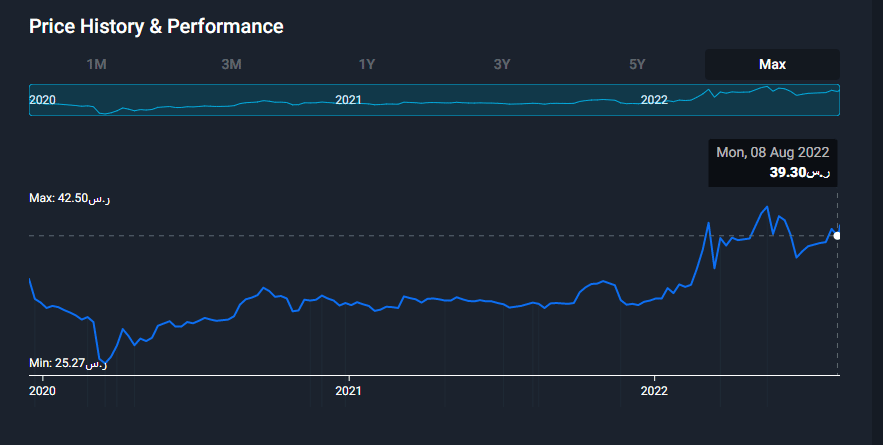Show the 3Y price history
The image size is (883, 445).
tap(502, 64)
